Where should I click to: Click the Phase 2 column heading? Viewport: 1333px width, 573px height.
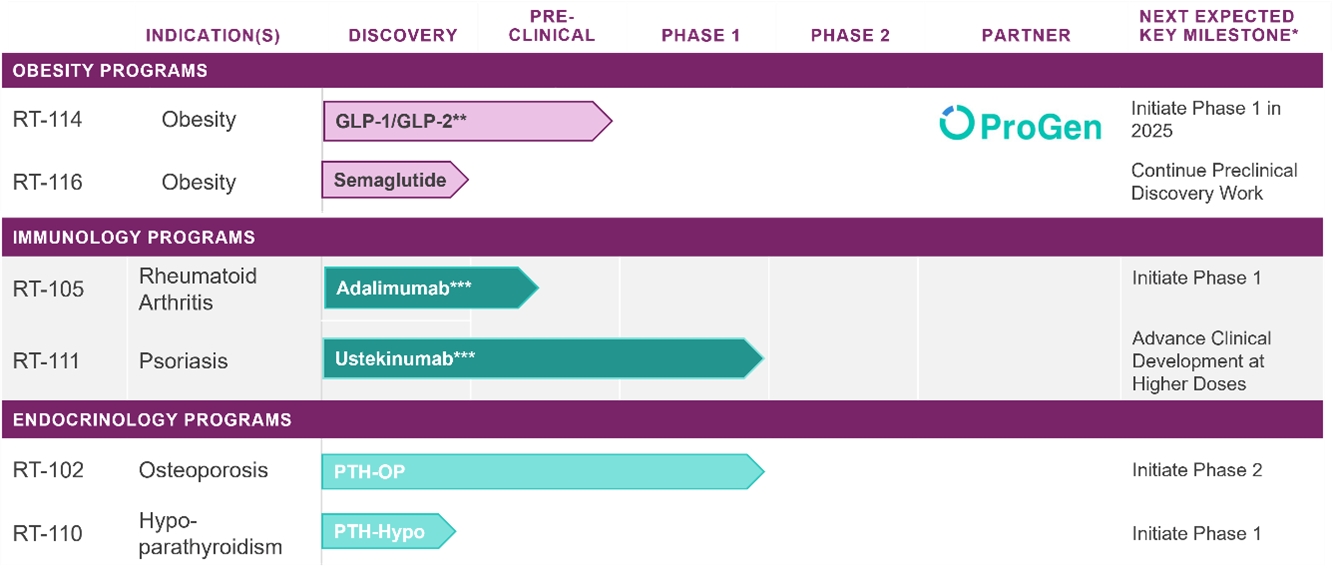point(850,35)
